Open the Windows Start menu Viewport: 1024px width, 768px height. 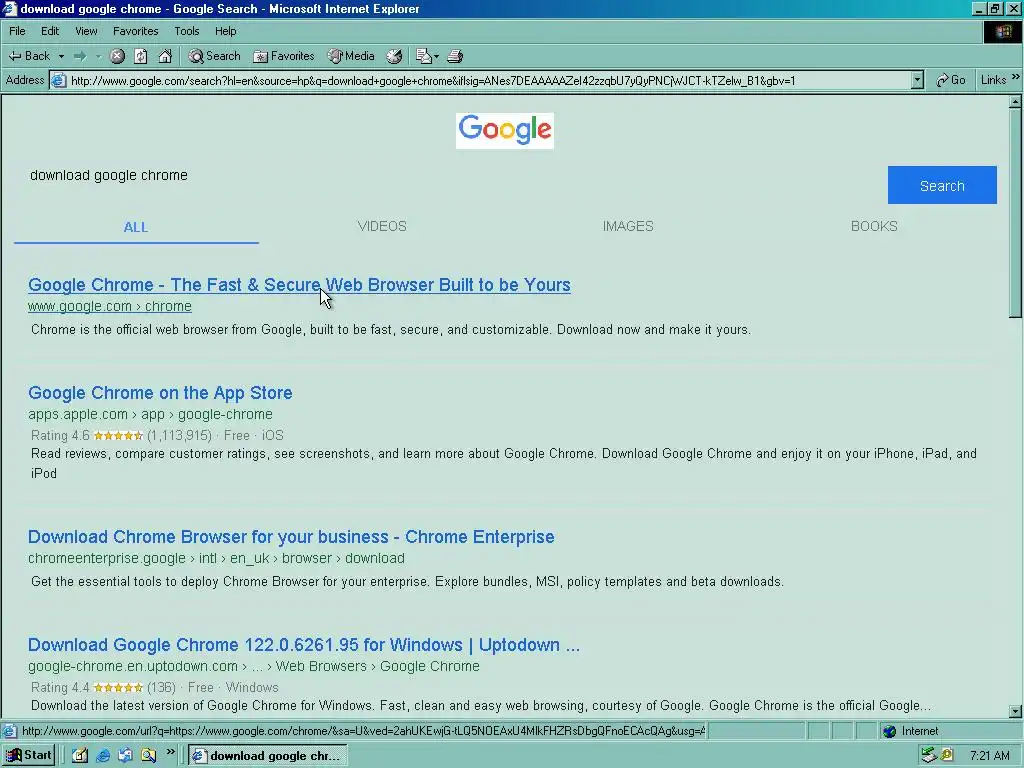tap(29, 756)
